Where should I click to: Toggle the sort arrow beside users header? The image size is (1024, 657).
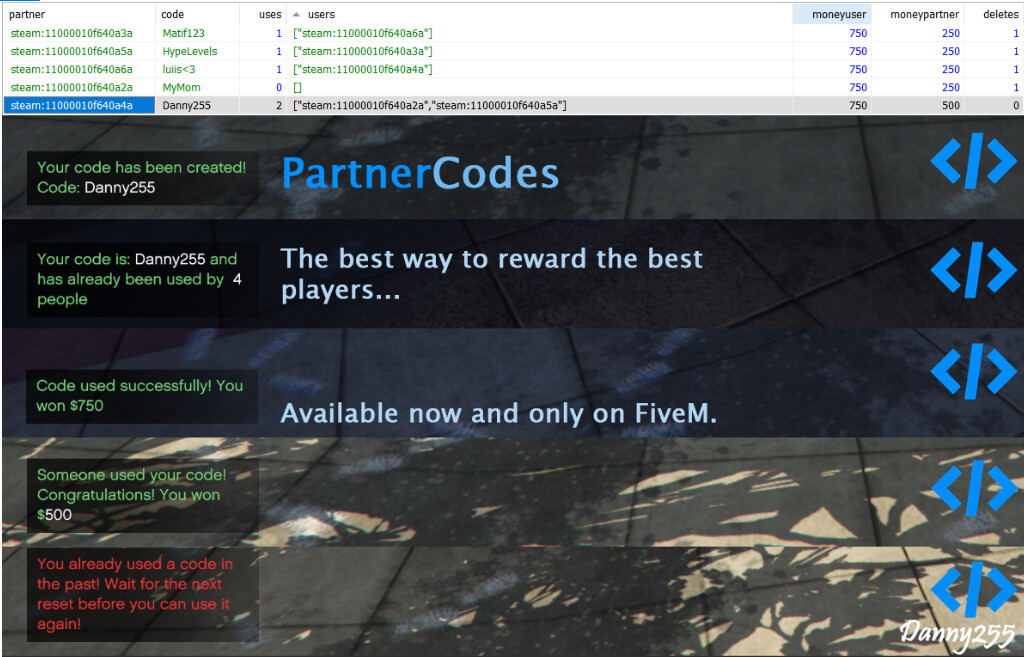click(296, 14)
